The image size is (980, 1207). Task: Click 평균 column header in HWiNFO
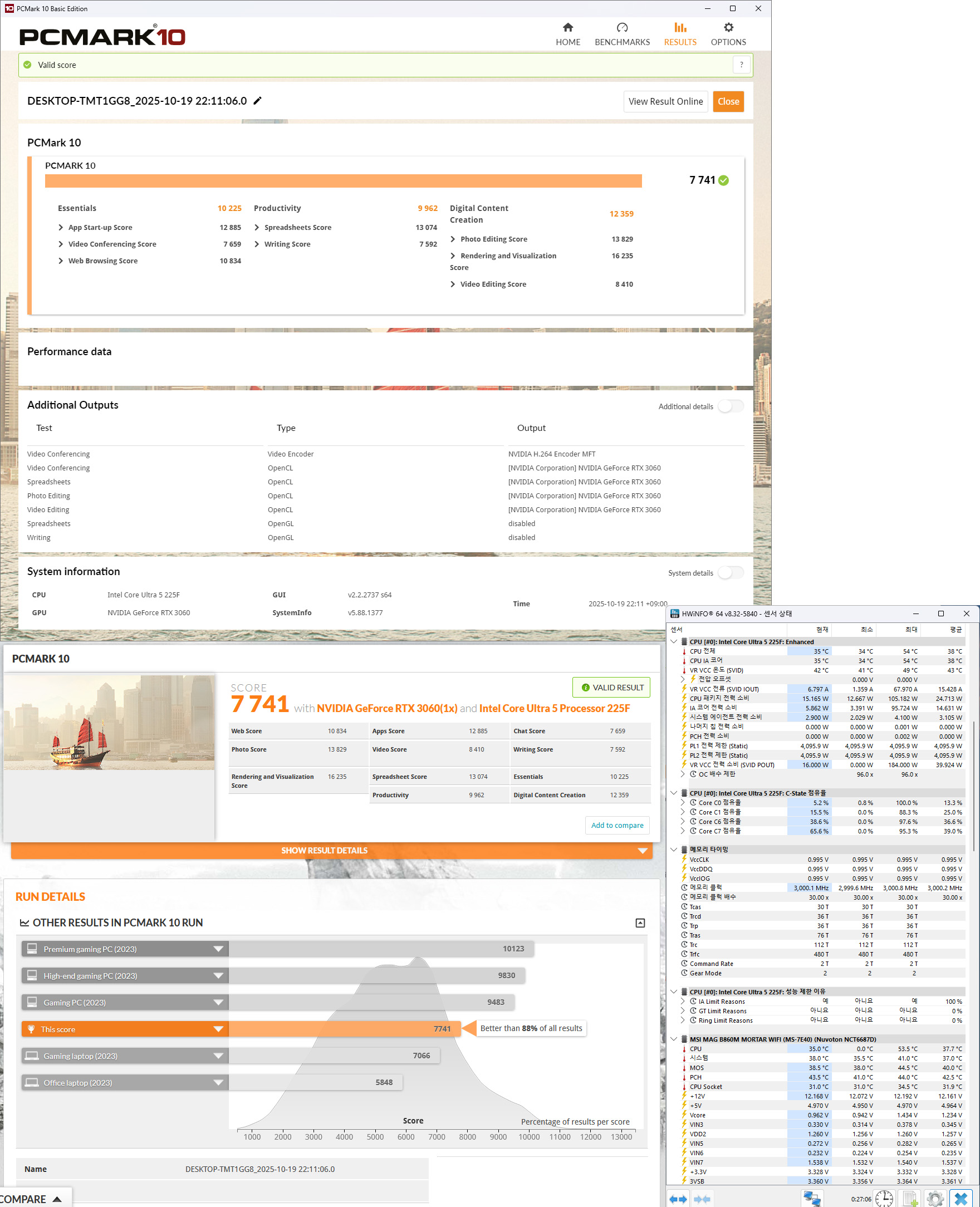(943, 629)
